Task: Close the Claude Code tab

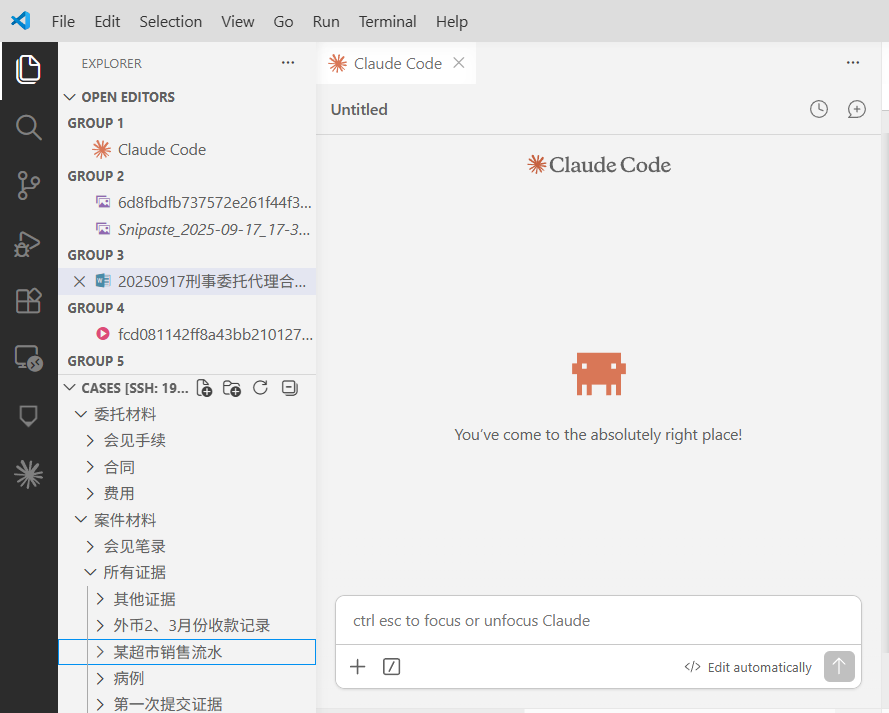Action: point(459,63)
